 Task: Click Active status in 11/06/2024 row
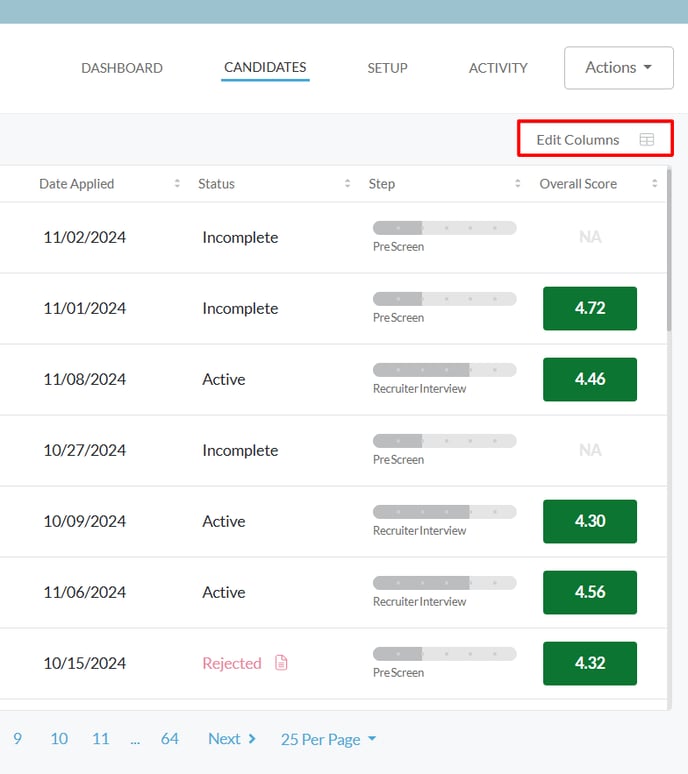(x=224, y=592)
